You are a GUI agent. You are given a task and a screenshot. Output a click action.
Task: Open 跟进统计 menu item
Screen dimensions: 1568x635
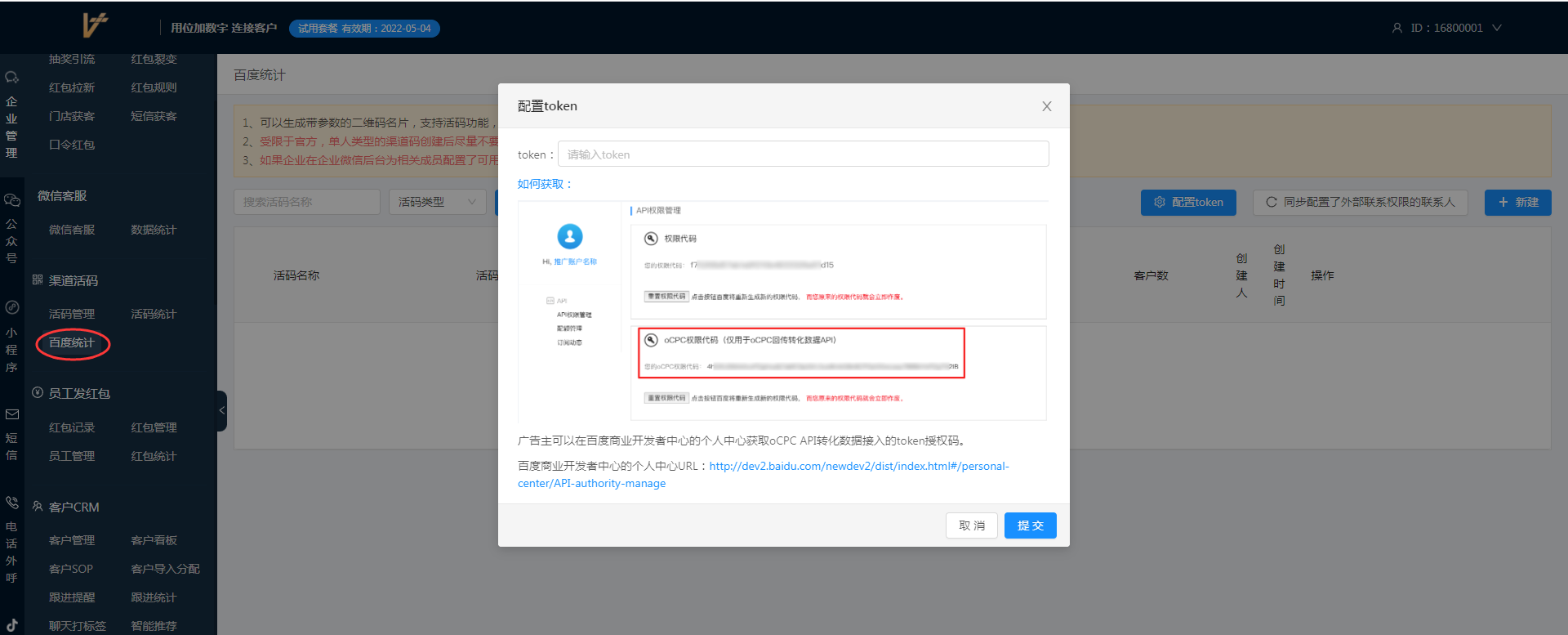[154, 597]
